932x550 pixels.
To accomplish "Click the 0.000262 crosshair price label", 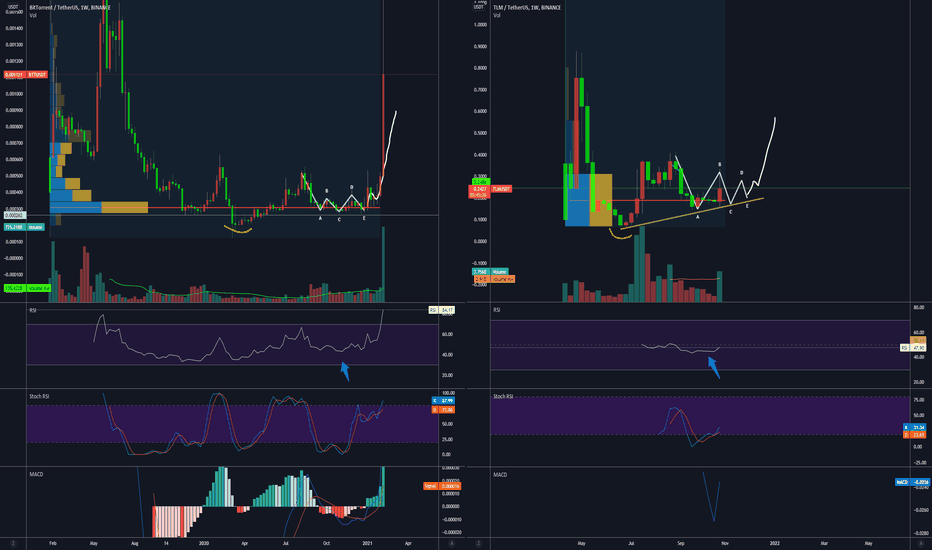I will point(14,215).
